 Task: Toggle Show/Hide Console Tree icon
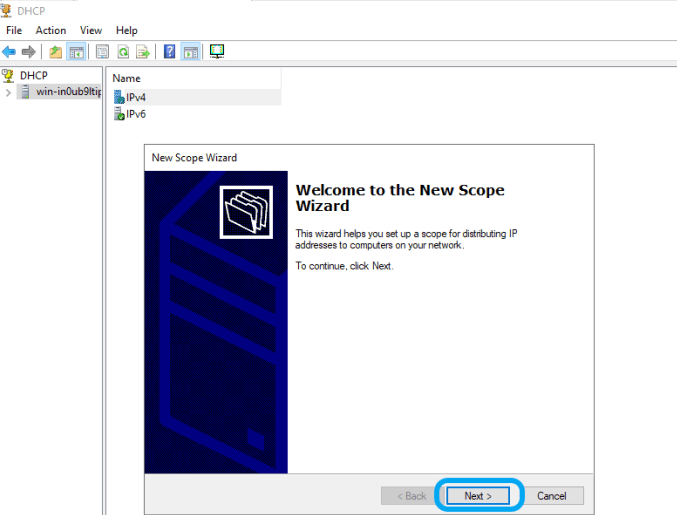(x=76, y=52)
